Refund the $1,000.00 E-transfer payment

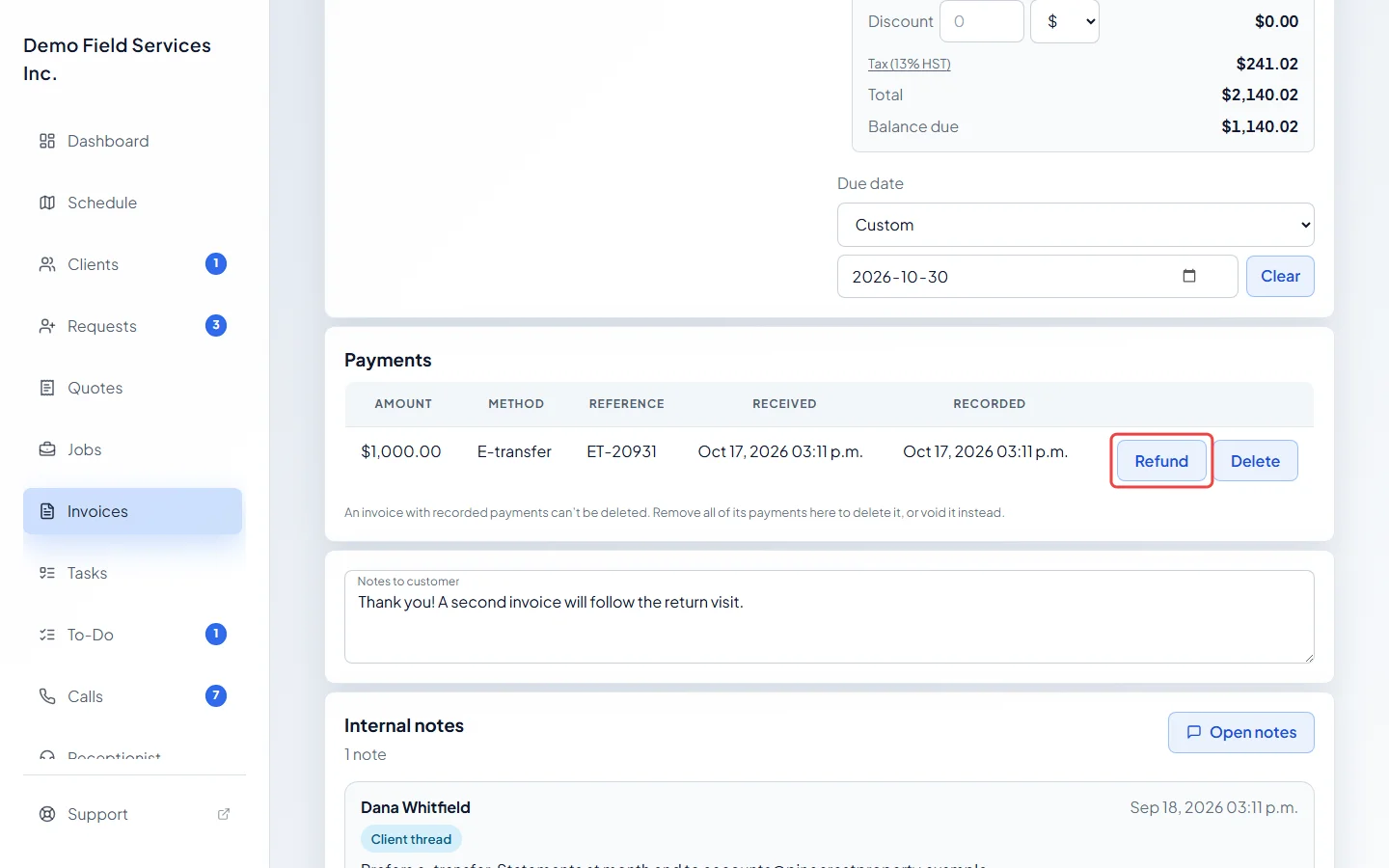click(x=1161, y=461)
